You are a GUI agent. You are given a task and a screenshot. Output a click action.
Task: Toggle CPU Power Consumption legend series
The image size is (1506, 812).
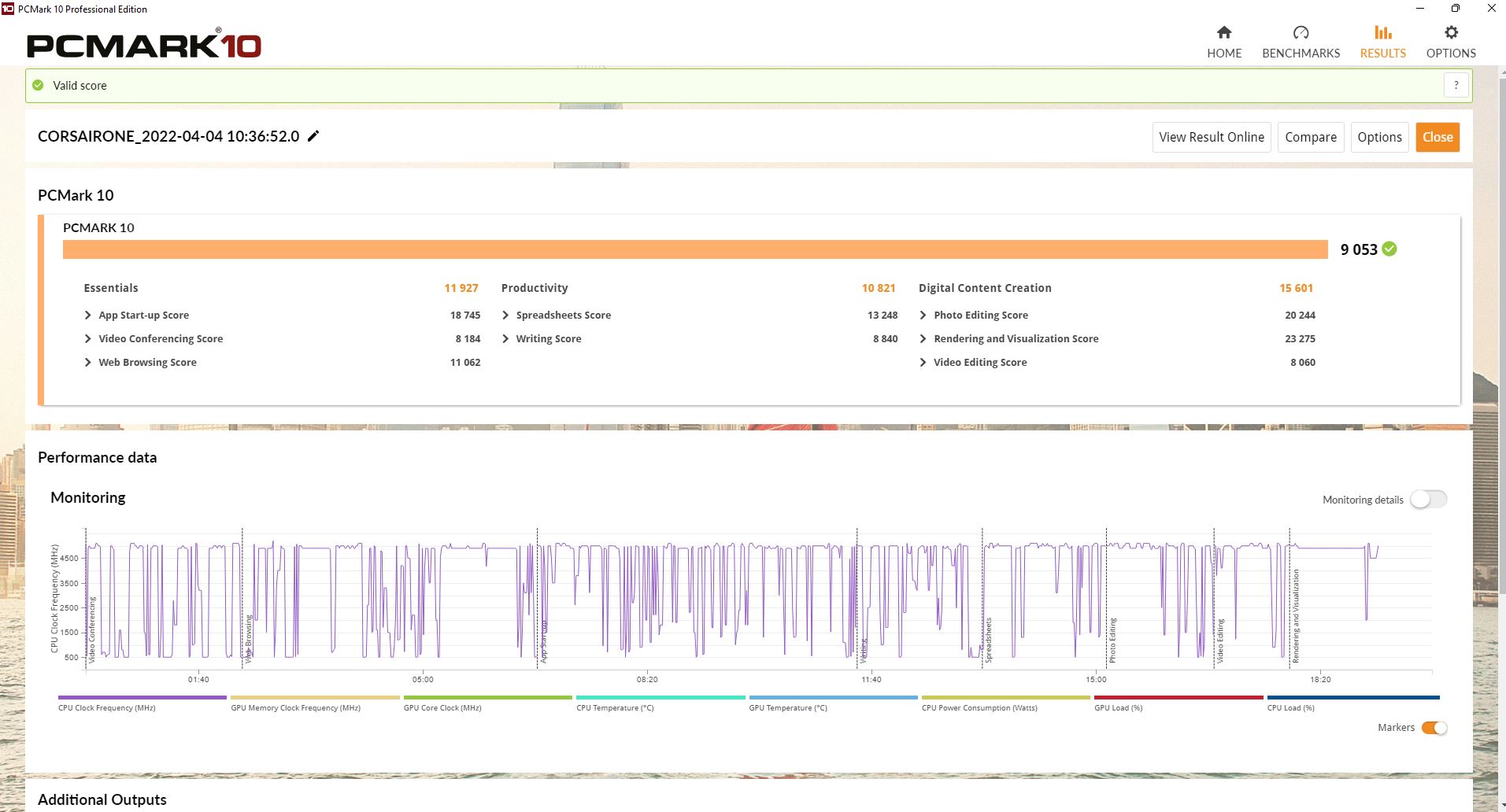click(x=1006, y=703)
